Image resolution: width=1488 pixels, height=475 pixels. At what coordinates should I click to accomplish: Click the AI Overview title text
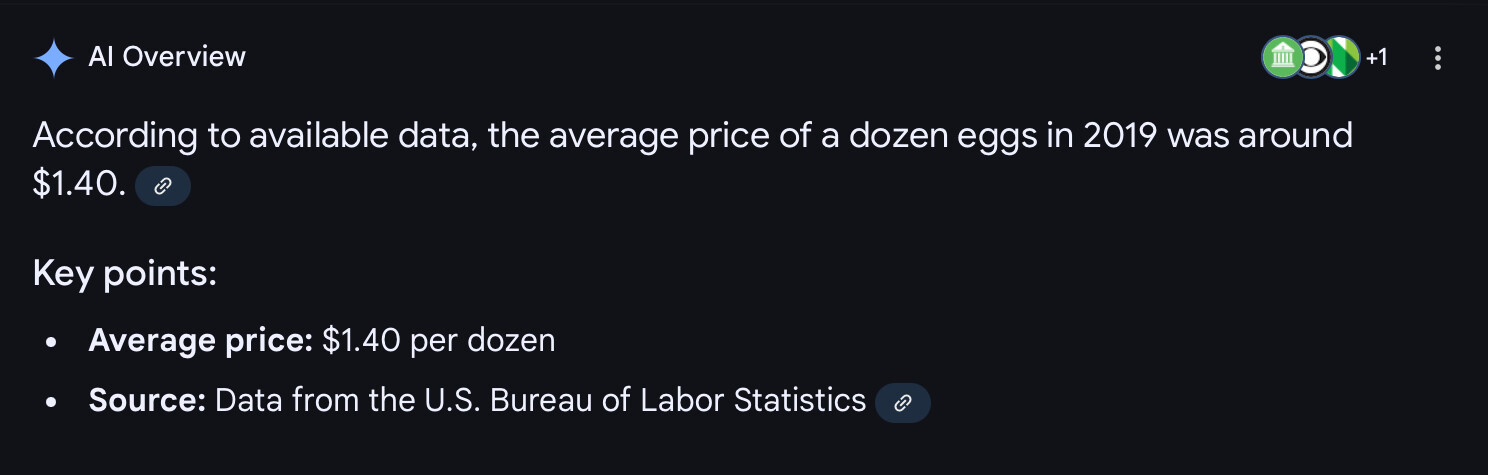167,57
